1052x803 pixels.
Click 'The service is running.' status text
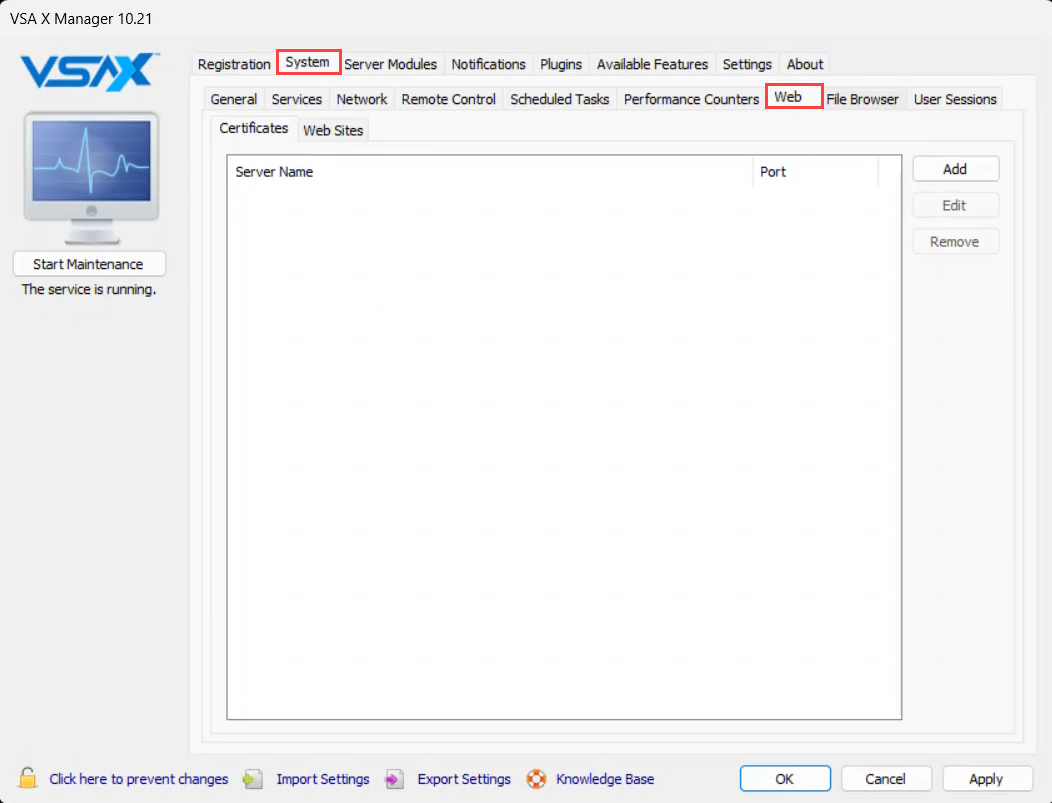point(89,289)
